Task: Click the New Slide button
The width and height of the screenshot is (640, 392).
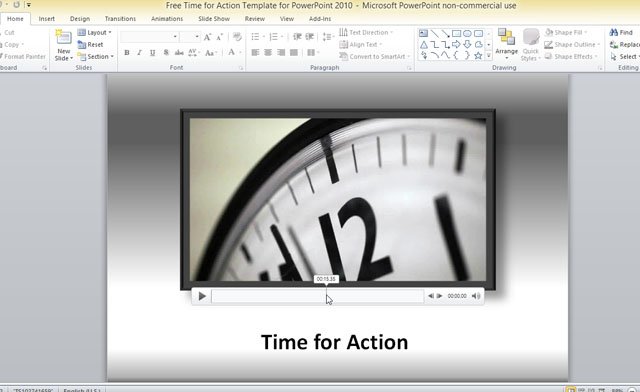Action: pyautogui.click(x=64, y=45)
